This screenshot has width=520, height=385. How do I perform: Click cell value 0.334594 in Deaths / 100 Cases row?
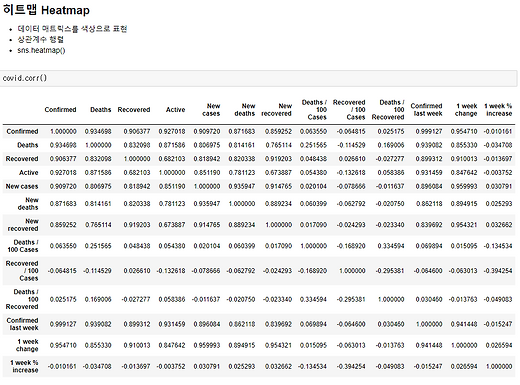[391, 246]
